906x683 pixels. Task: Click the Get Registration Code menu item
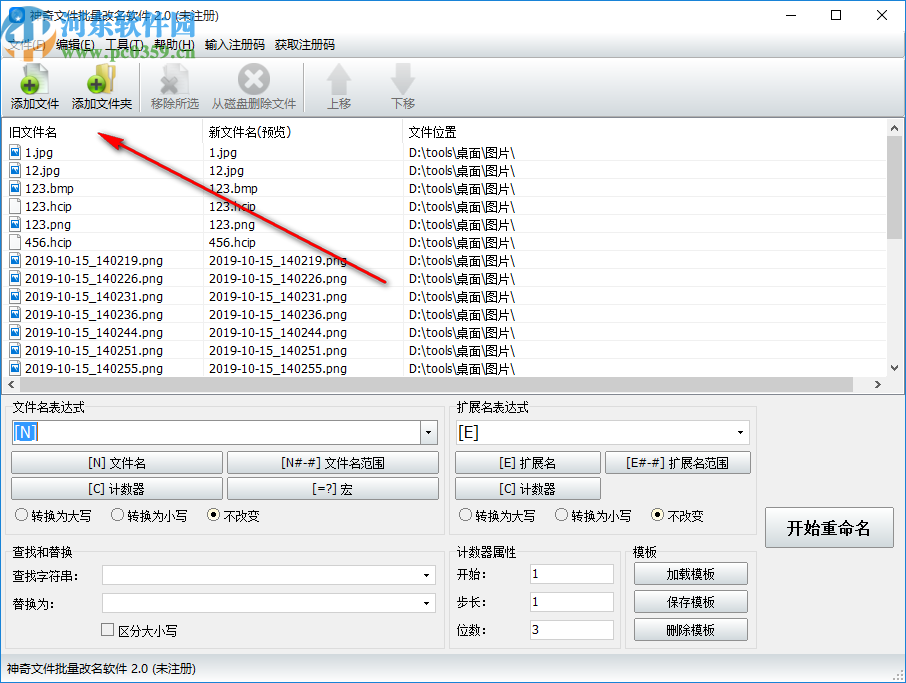click(305, 45)
